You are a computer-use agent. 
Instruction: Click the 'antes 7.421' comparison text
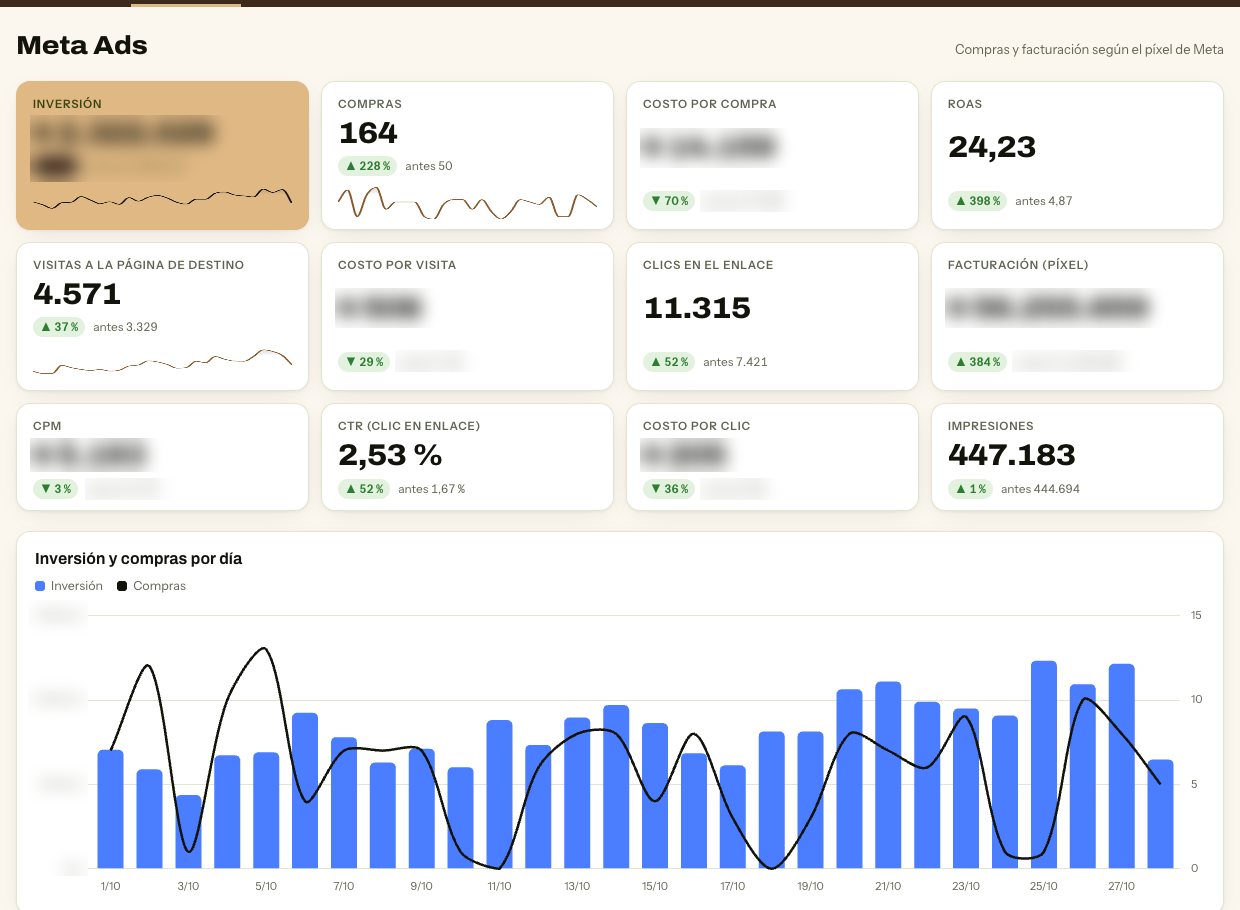(735, 362)
